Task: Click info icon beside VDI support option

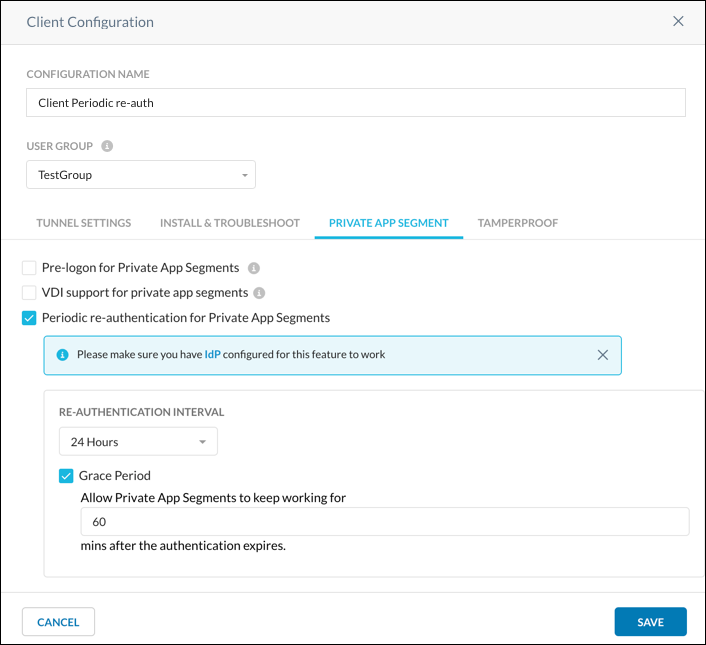Action: click(x=259, y=293)
